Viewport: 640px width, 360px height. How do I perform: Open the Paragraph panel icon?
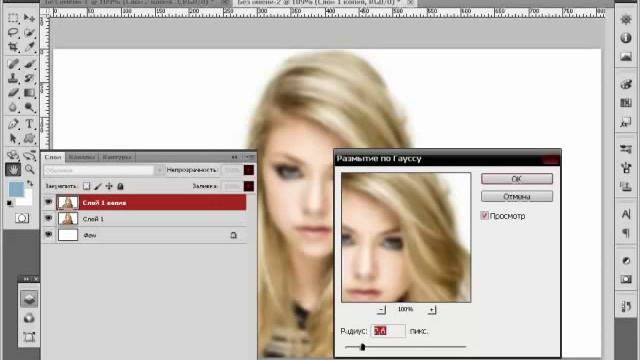pyautogui.click(x=626, y=233)
